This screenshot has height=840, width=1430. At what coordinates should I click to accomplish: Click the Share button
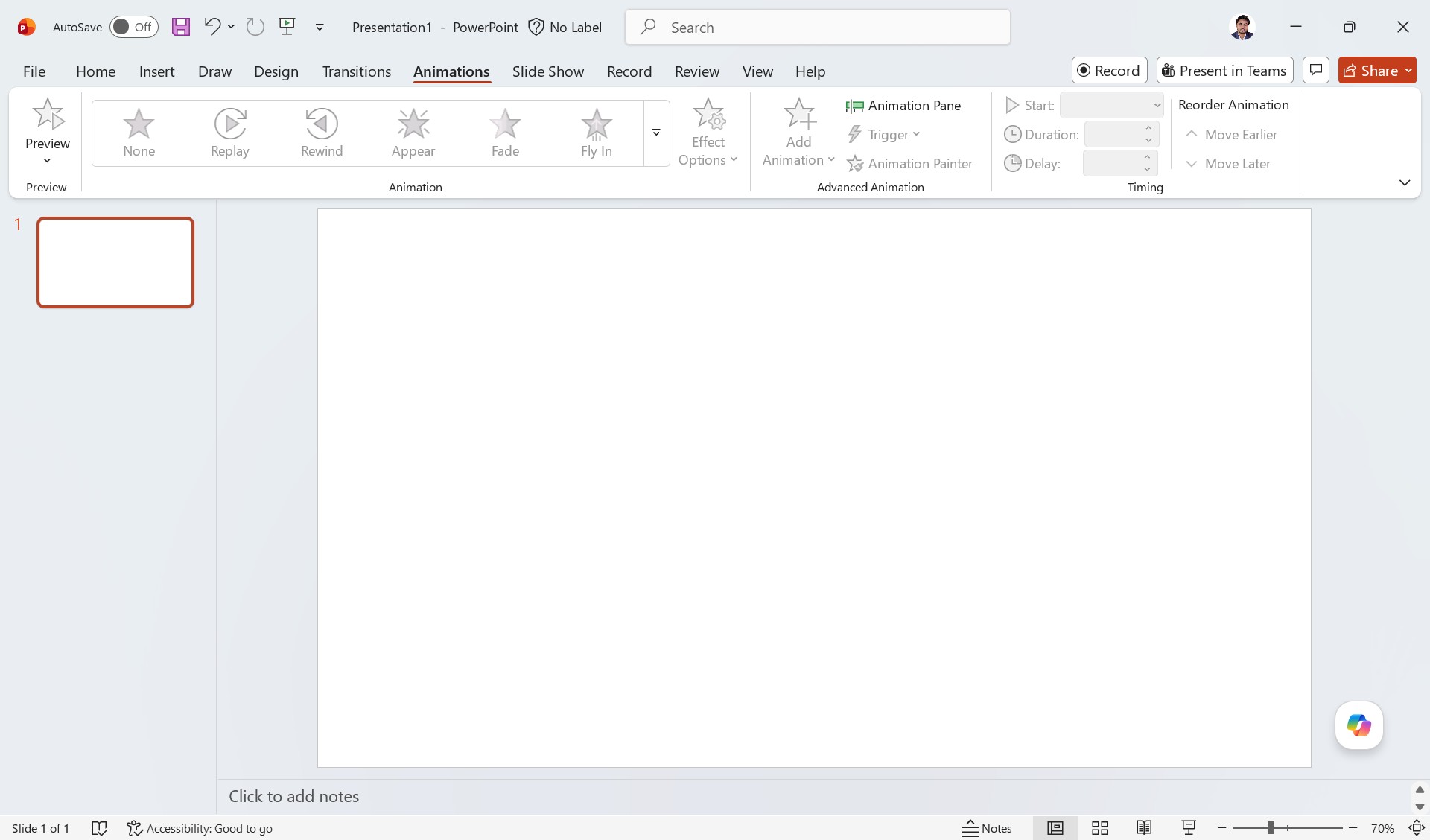click(1377, 71)
